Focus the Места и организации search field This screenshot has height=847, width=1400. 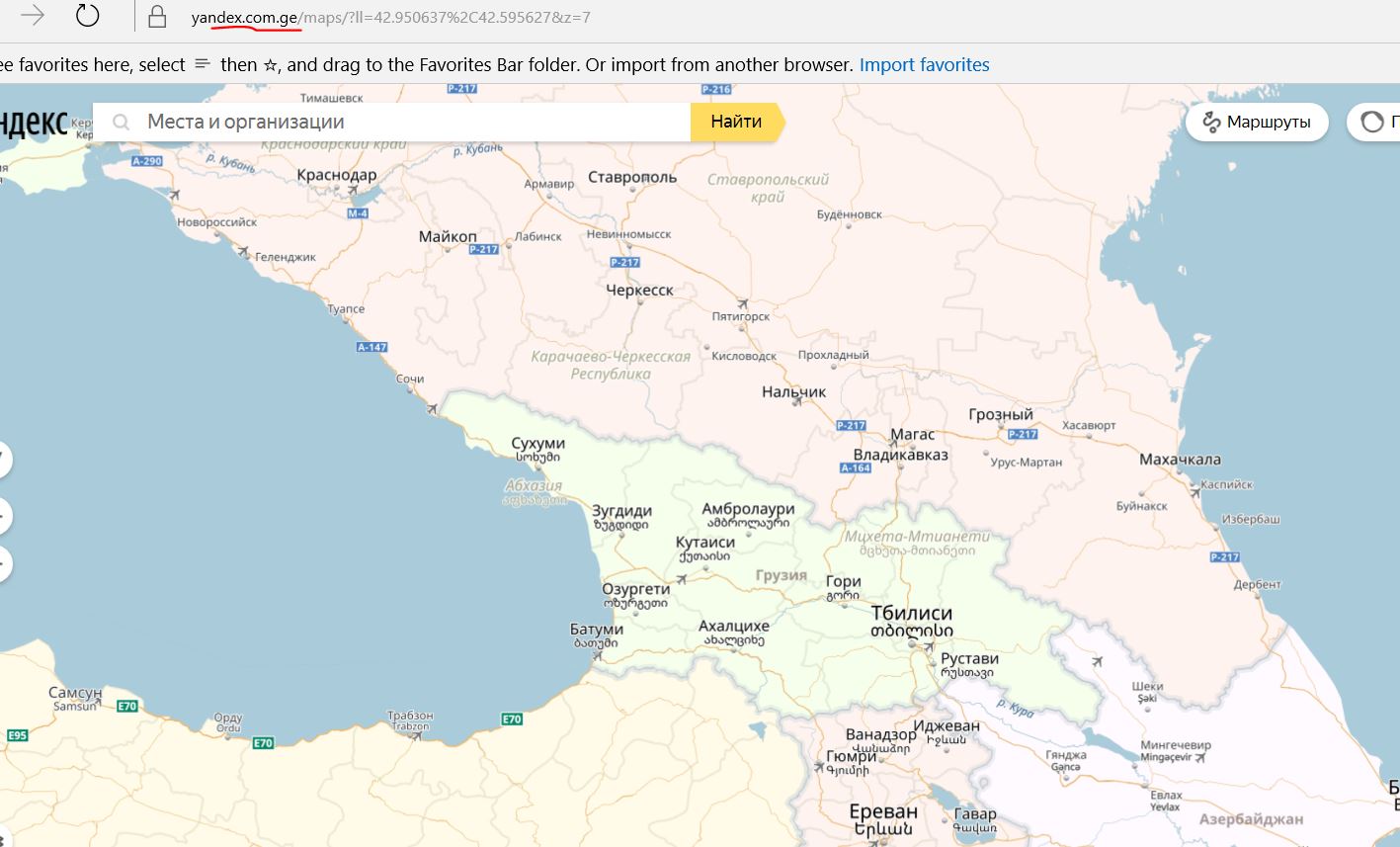392,122
